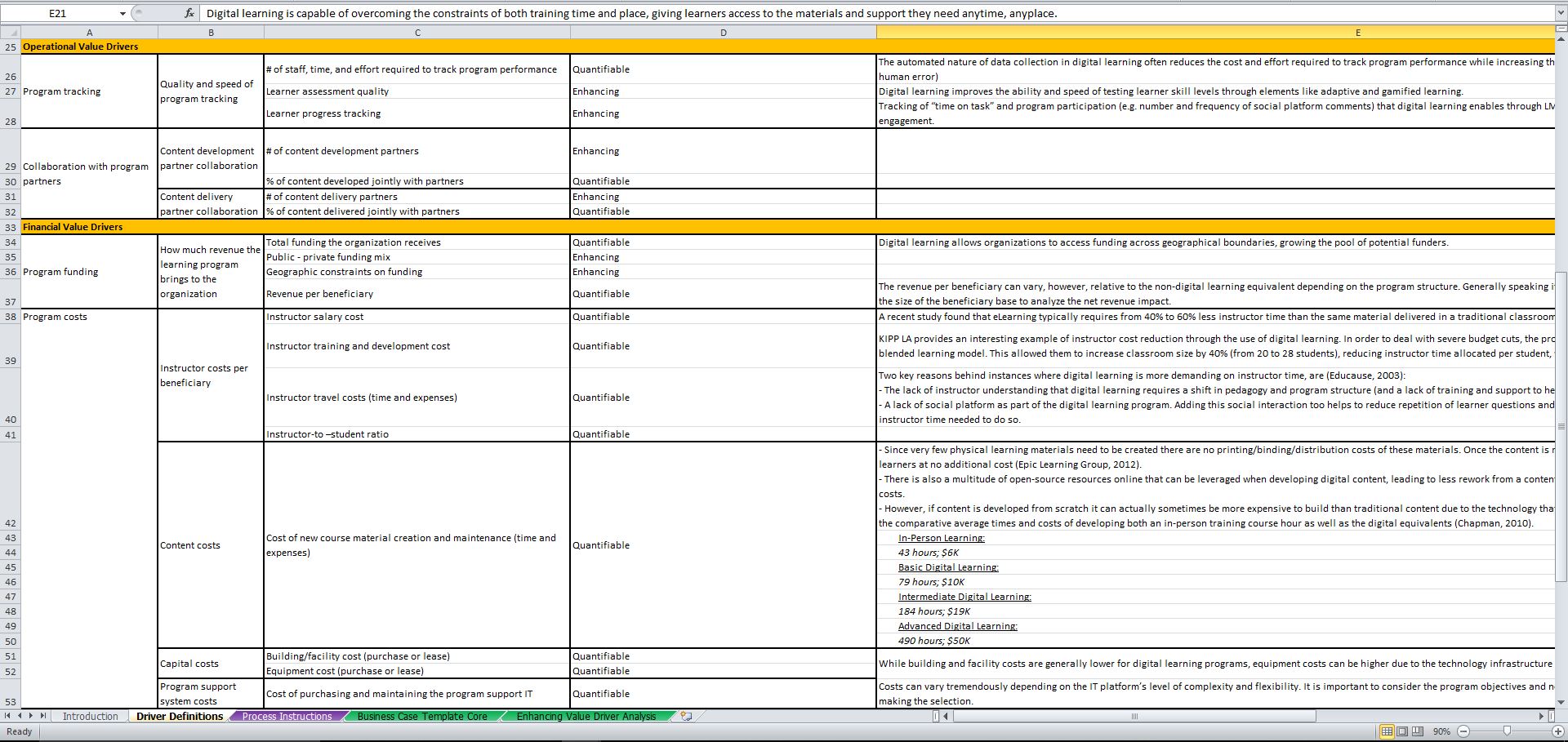Select 'Revenue per beneficiary' cell
This screenshot has width=1568, height=742.
[417, 294]
